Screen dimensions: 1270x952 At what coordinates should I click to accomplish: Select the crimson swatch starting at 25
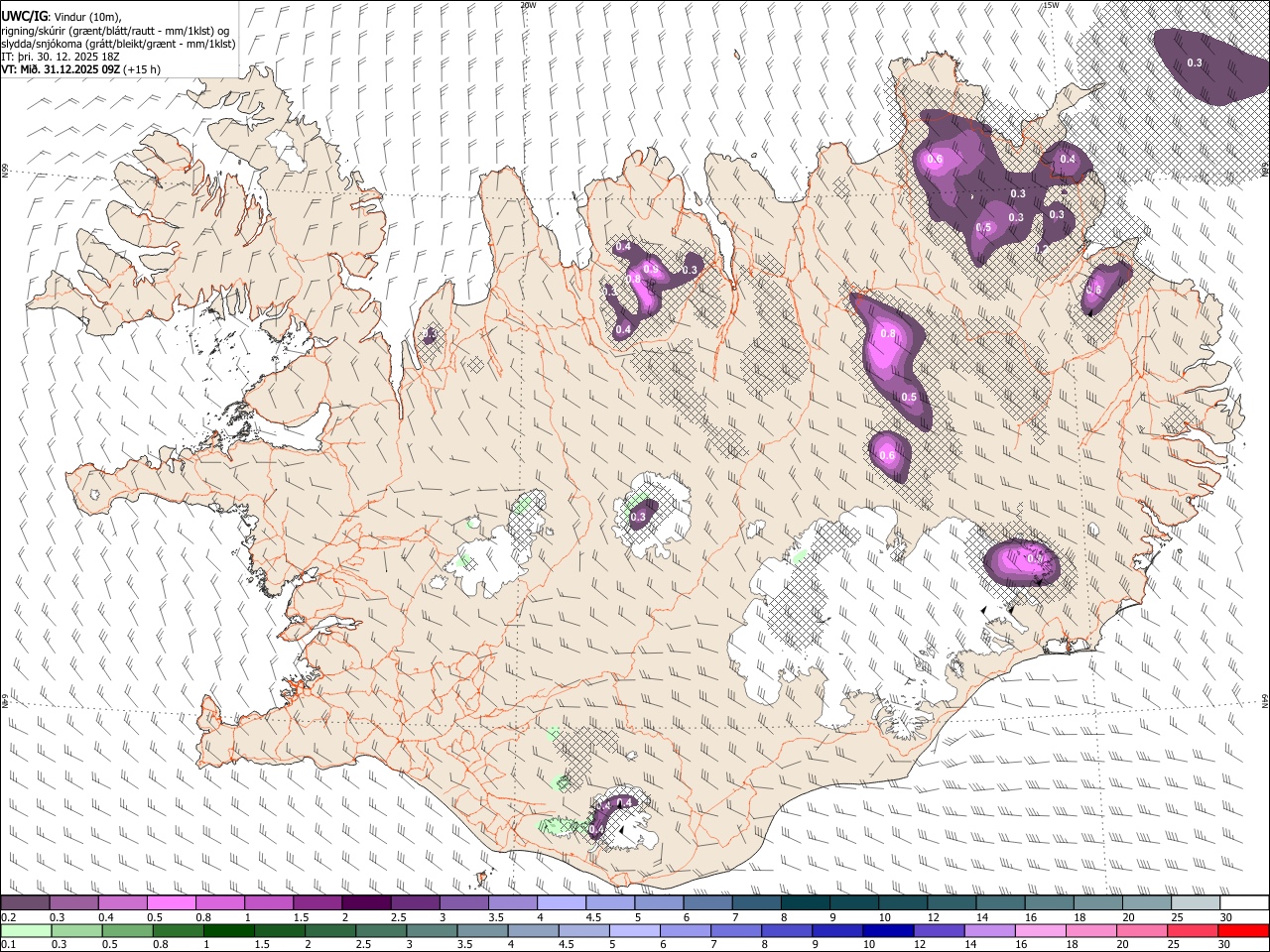1195,930
